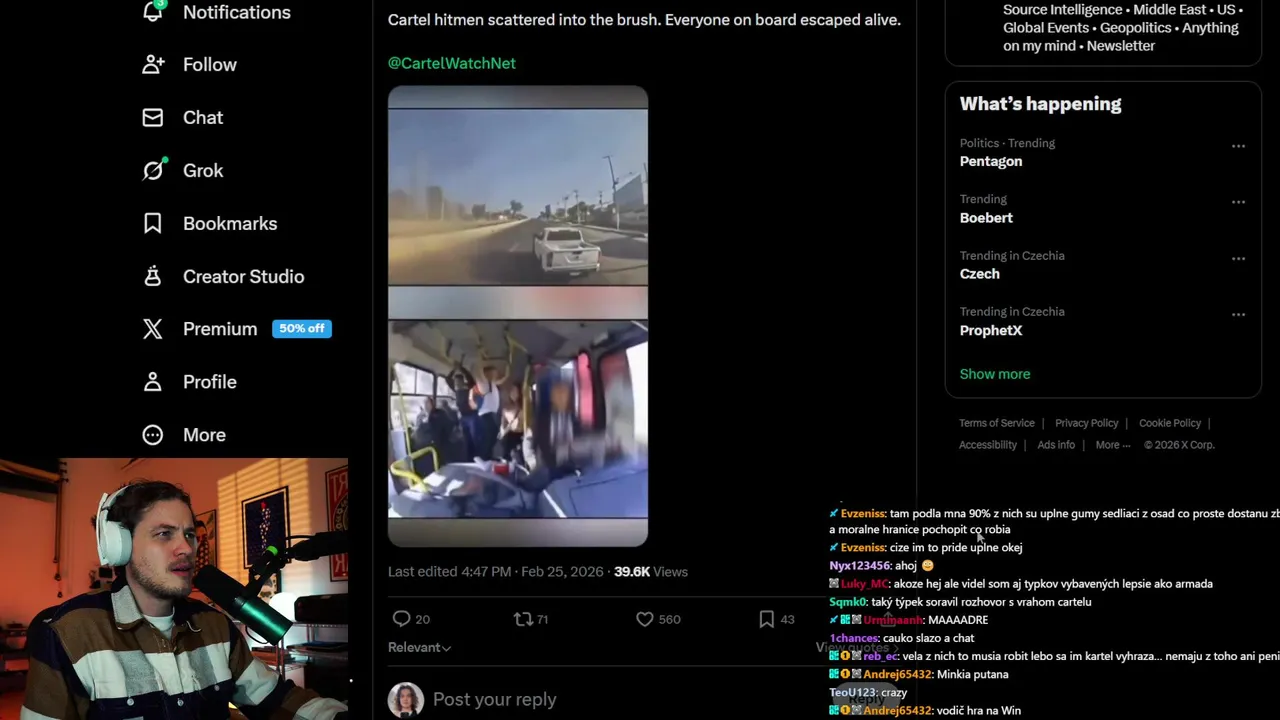This screenshot has width=1280, height=720.
Task: Open Bookmarks icon in sidebar
Action: click(153, 224)
